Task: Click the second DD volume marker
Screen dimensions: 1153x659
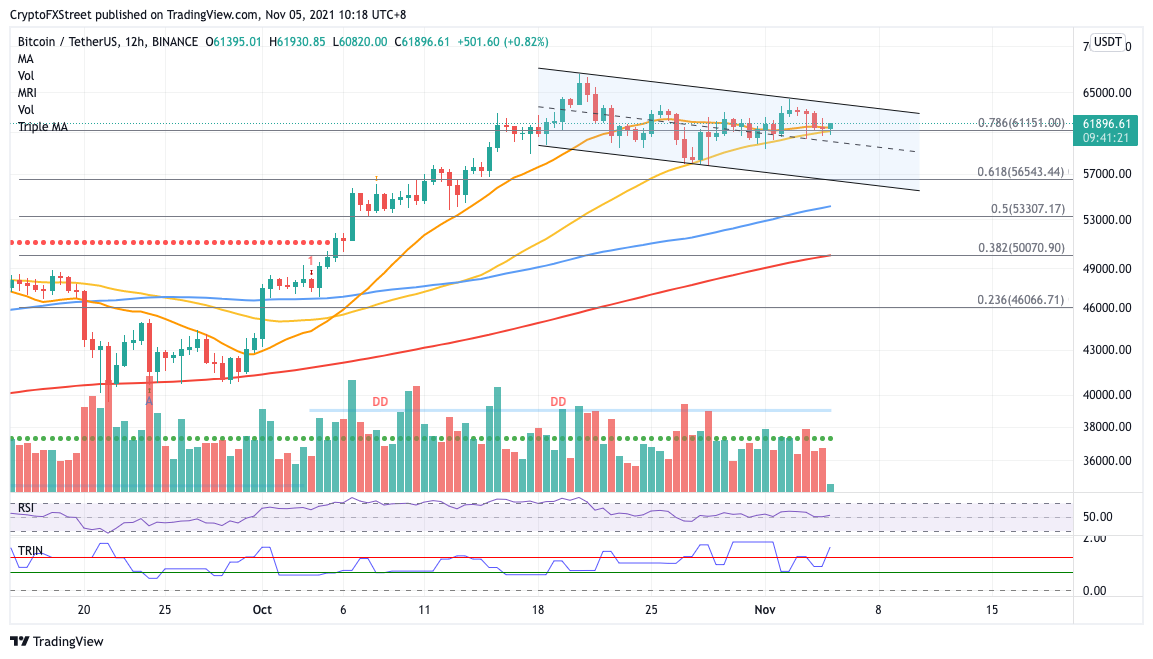Action: pos(558,402)
